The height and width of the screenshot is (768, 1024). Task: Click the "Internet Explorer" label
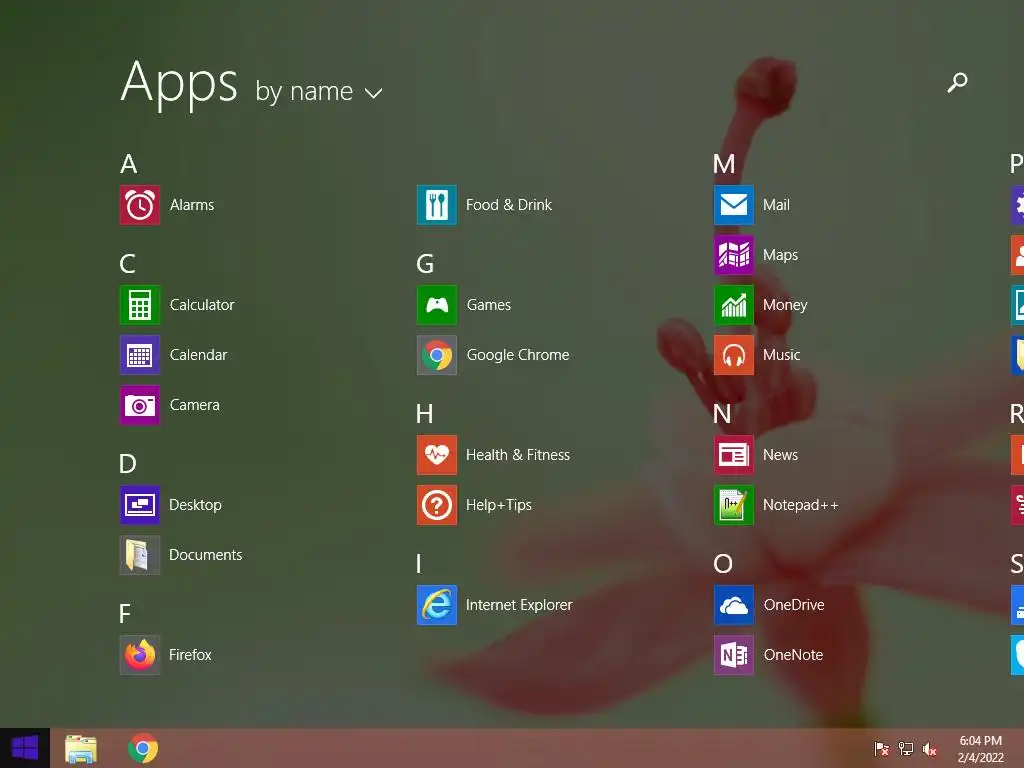coord(519,605)
